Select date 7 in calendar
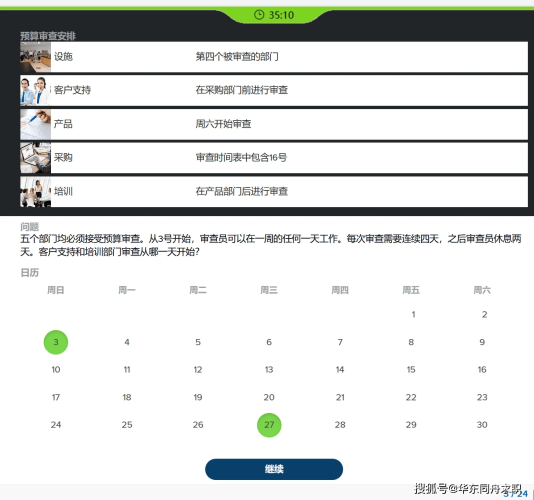The width and height of the screenshot is (534, 500). tap(340, 342)
